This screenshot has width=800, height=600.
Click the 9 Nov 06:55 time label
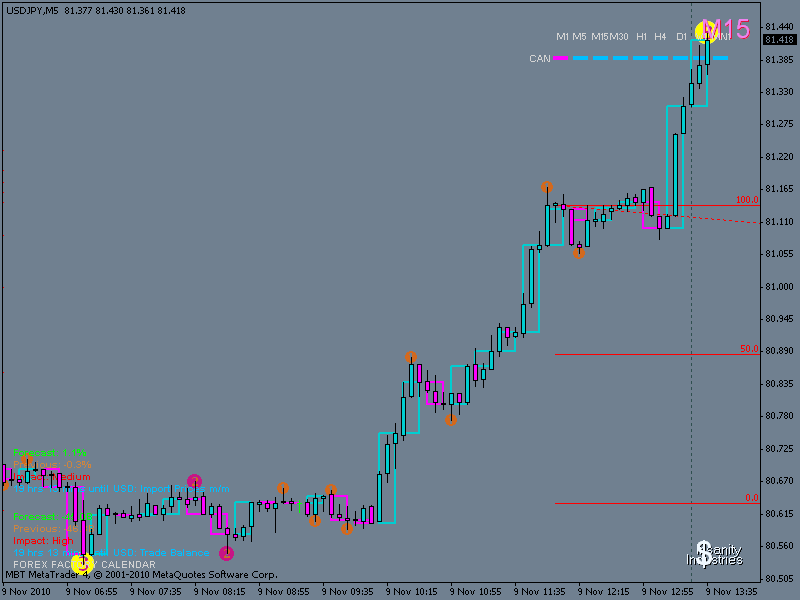91,592
